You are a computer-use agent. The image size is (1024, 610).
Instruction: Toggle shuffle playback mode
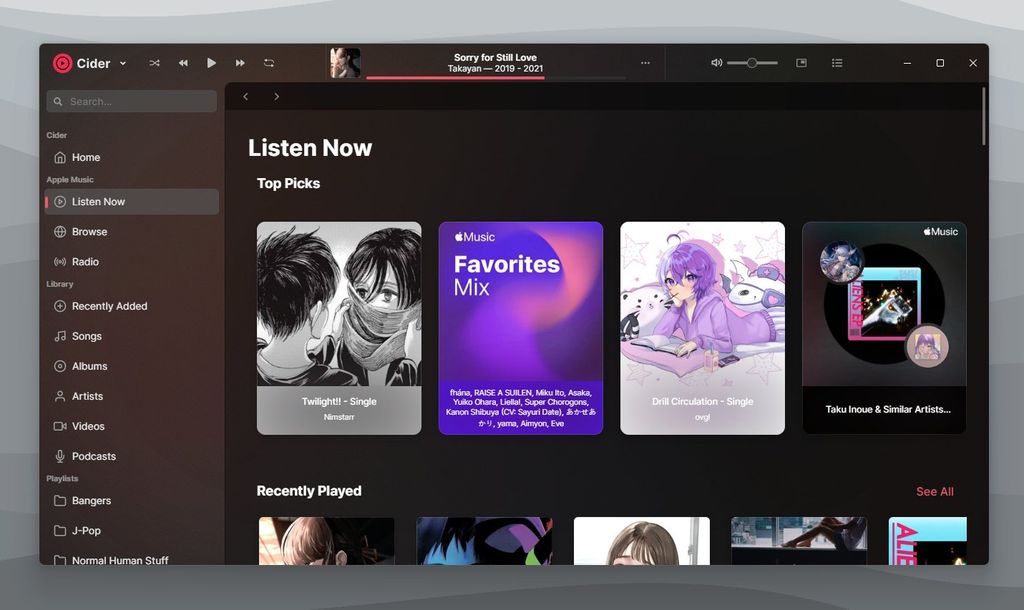(x=154, y=62)
